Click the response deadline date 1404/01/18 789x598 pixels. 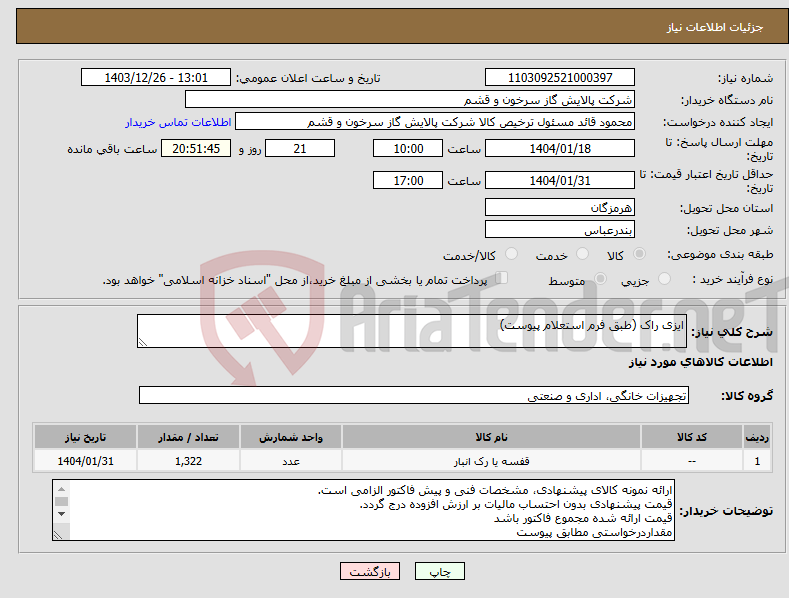pyautogui.click(x=560, y=148)
